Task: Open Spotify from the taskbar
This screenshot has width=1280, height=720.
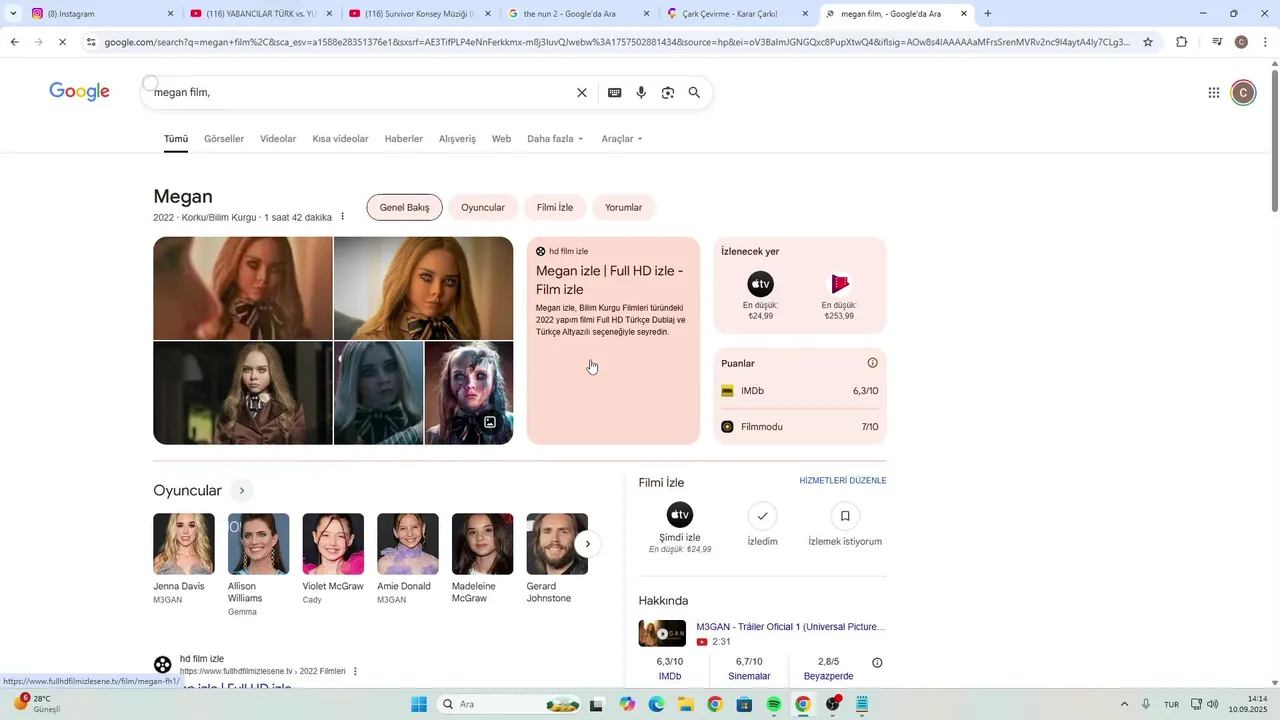Action: pyautogui.click(x=773, y=704)
